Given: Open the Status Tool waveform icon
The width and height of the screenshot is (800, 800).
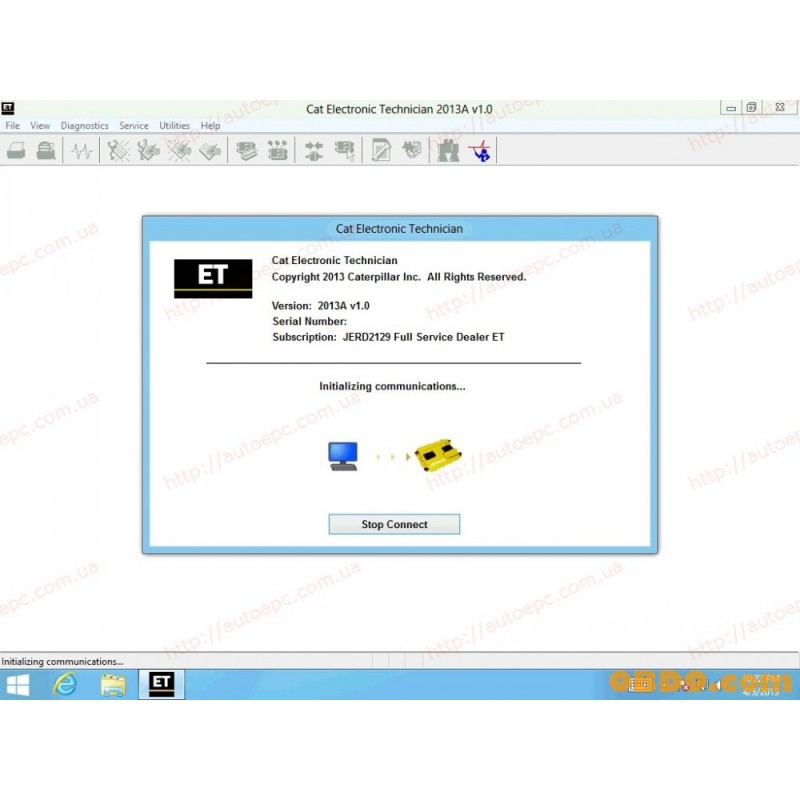Looking at the screenshot, I should tap(82, 151).
